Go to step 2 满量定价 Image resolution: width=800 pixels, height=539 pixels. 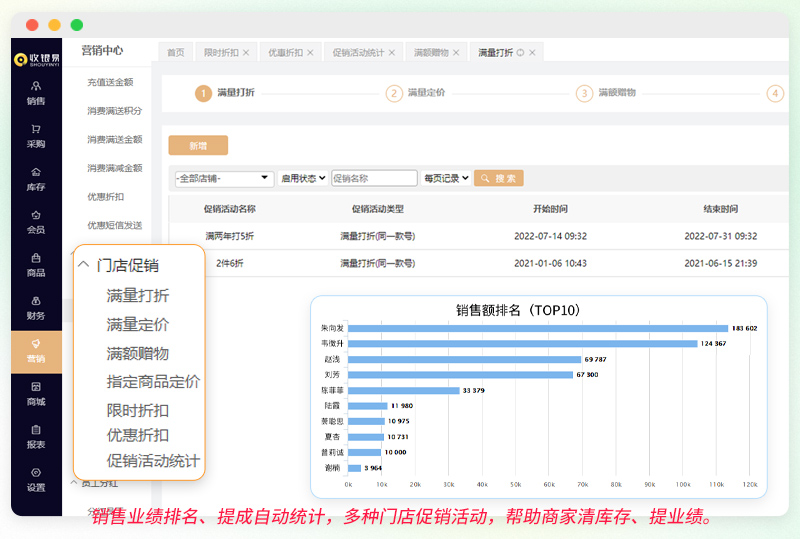[x=415, y=93]
